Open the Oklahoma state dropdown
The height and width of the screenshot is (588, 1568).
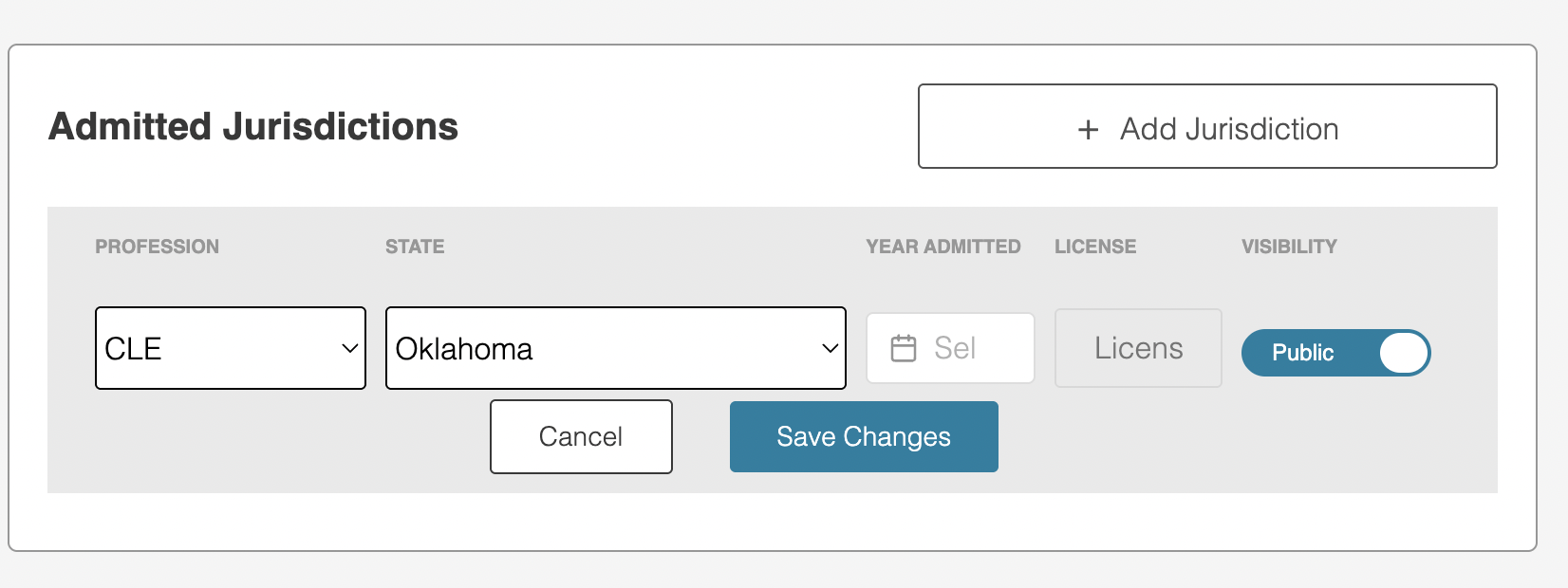tap(616, 348)
